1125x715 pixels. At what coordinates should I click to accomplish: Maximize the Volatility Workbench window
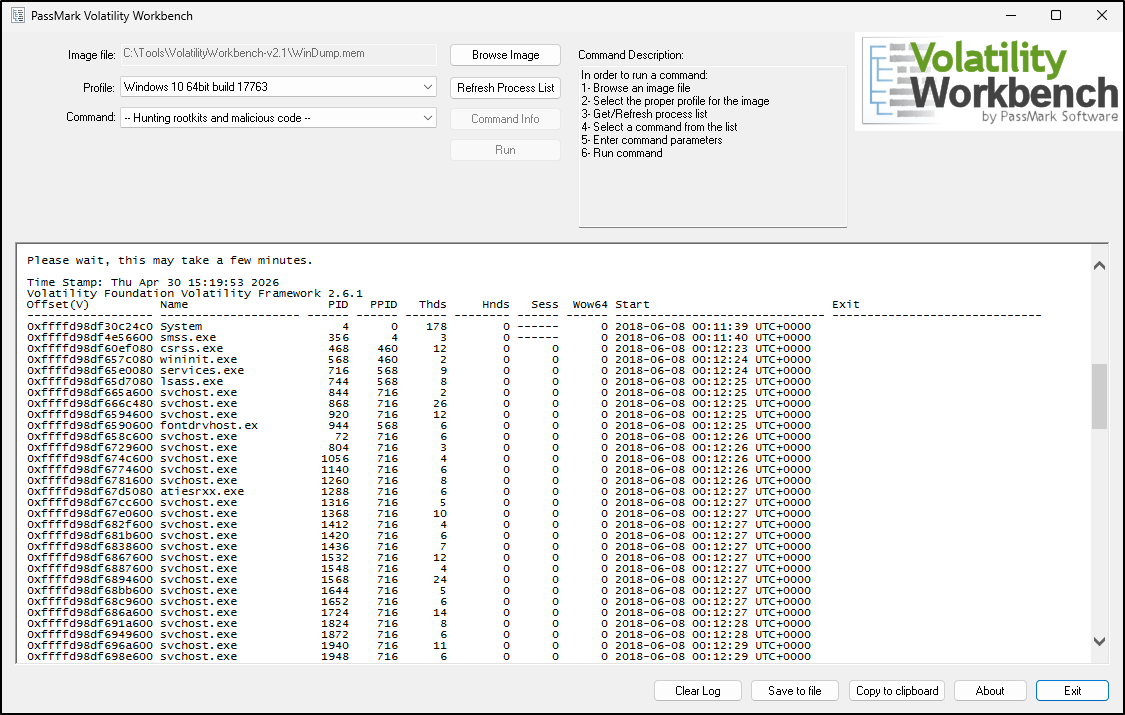1056,15
